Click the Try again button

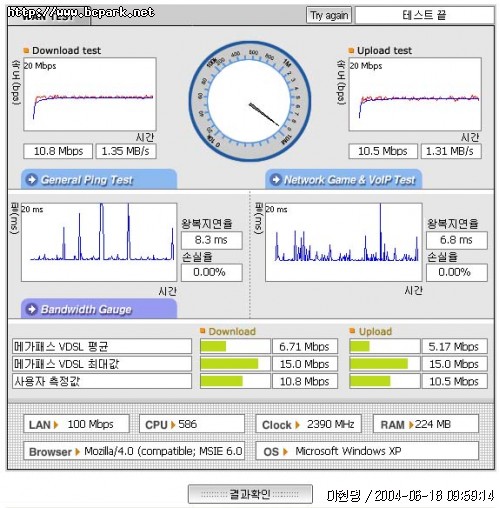(329, 15)
